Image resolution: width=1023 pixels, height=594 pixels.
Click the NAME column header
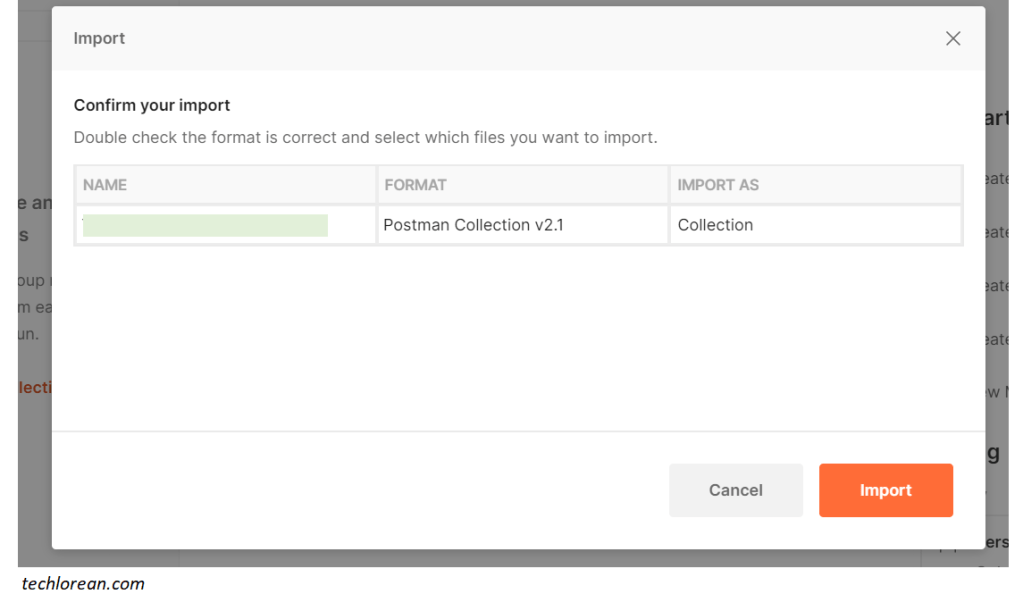(105, 185)
